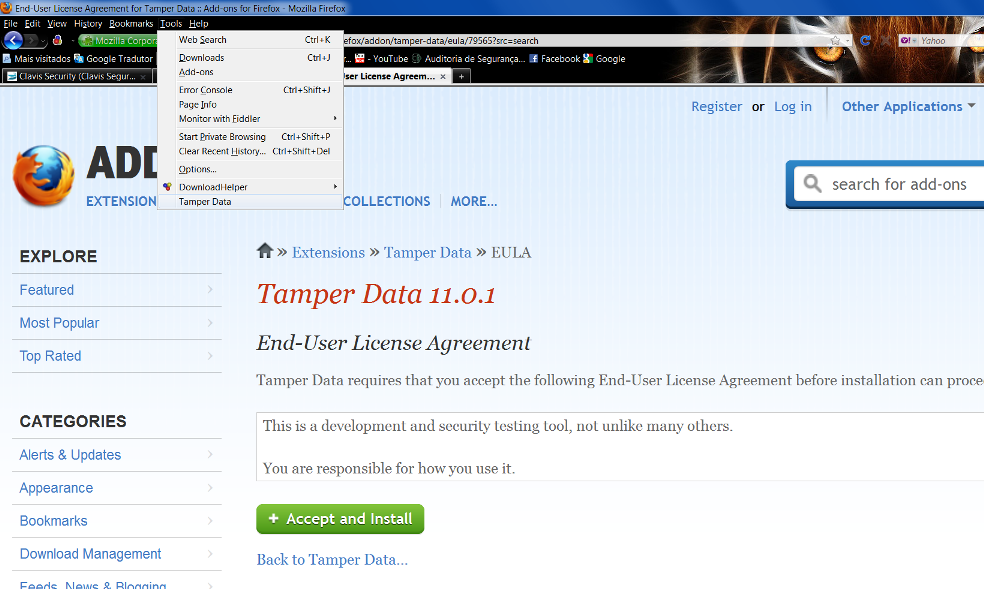The image size is (984, 589).
Task: Click the Firefox logo on the add-ons page
Action: tap(43, 176)
